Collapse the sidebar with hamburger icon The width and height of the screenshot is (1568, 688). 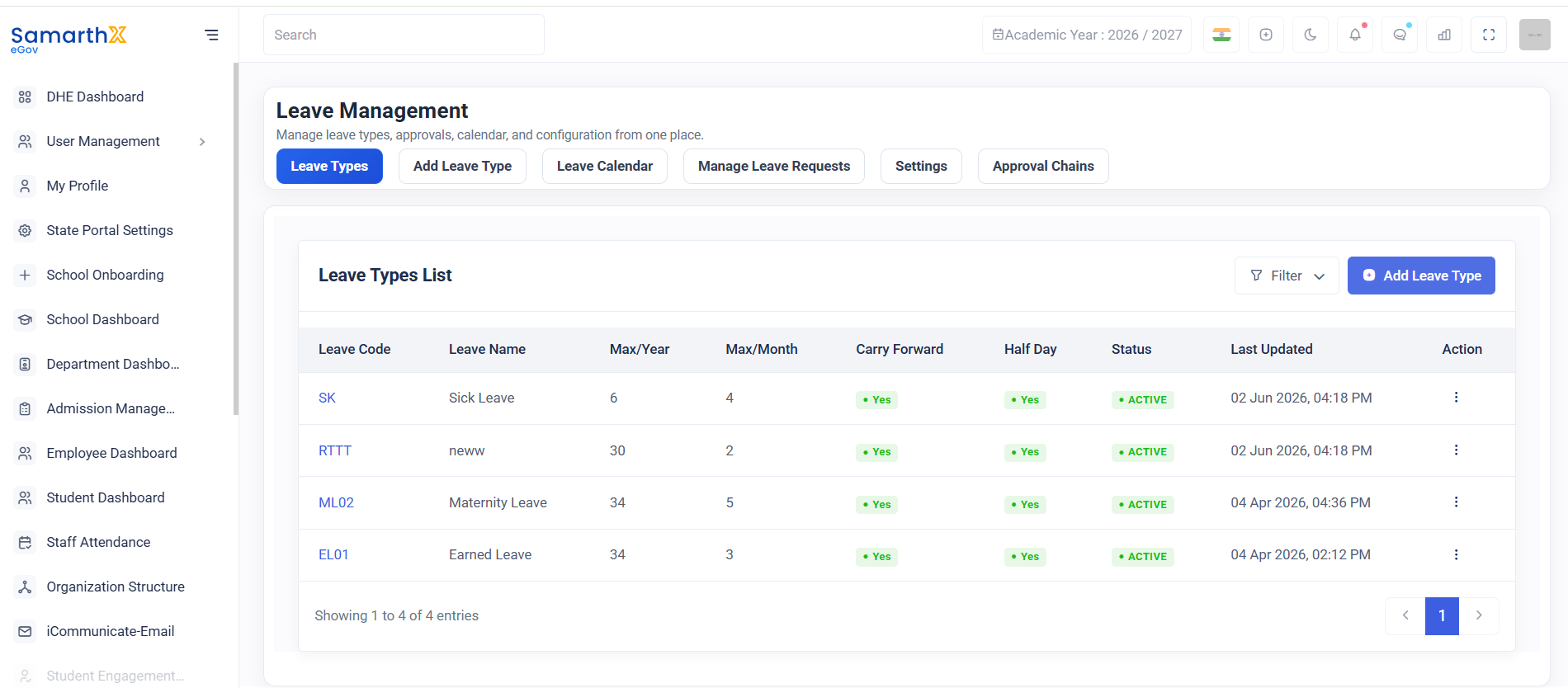click(211, 35)
